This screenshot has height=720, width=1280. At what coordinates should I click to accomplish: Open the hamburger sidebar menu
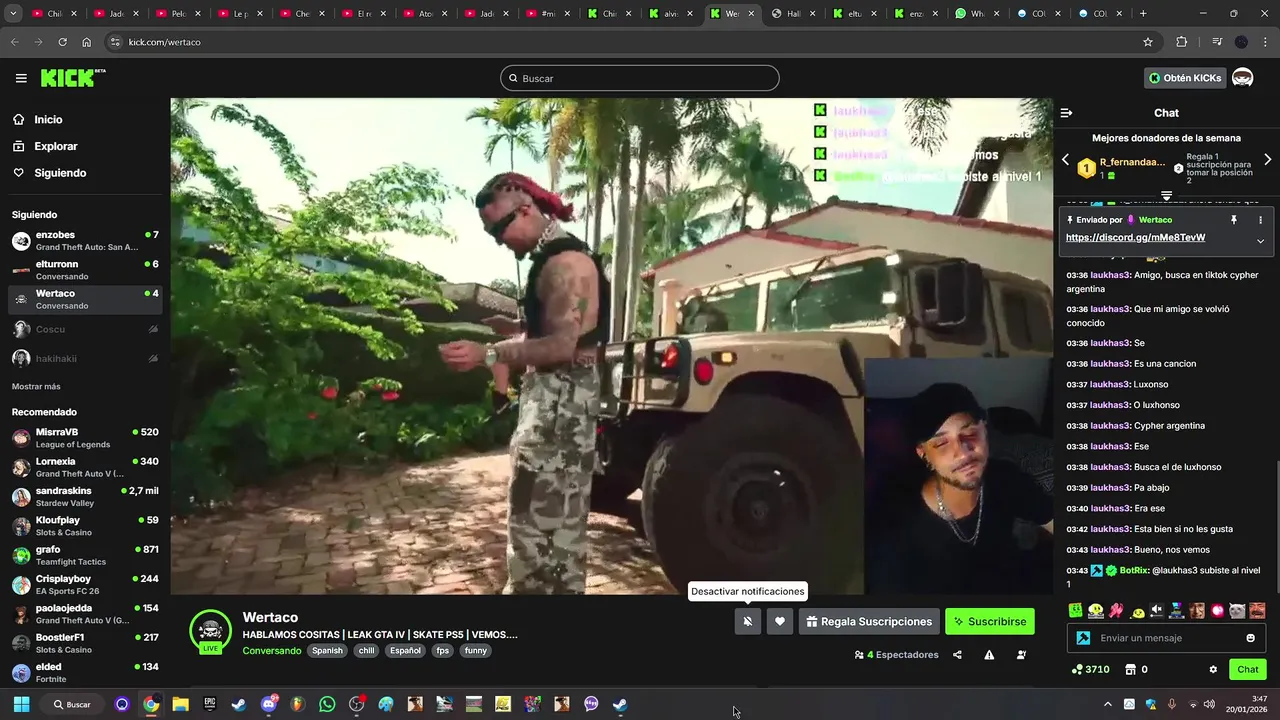point(21,78)
